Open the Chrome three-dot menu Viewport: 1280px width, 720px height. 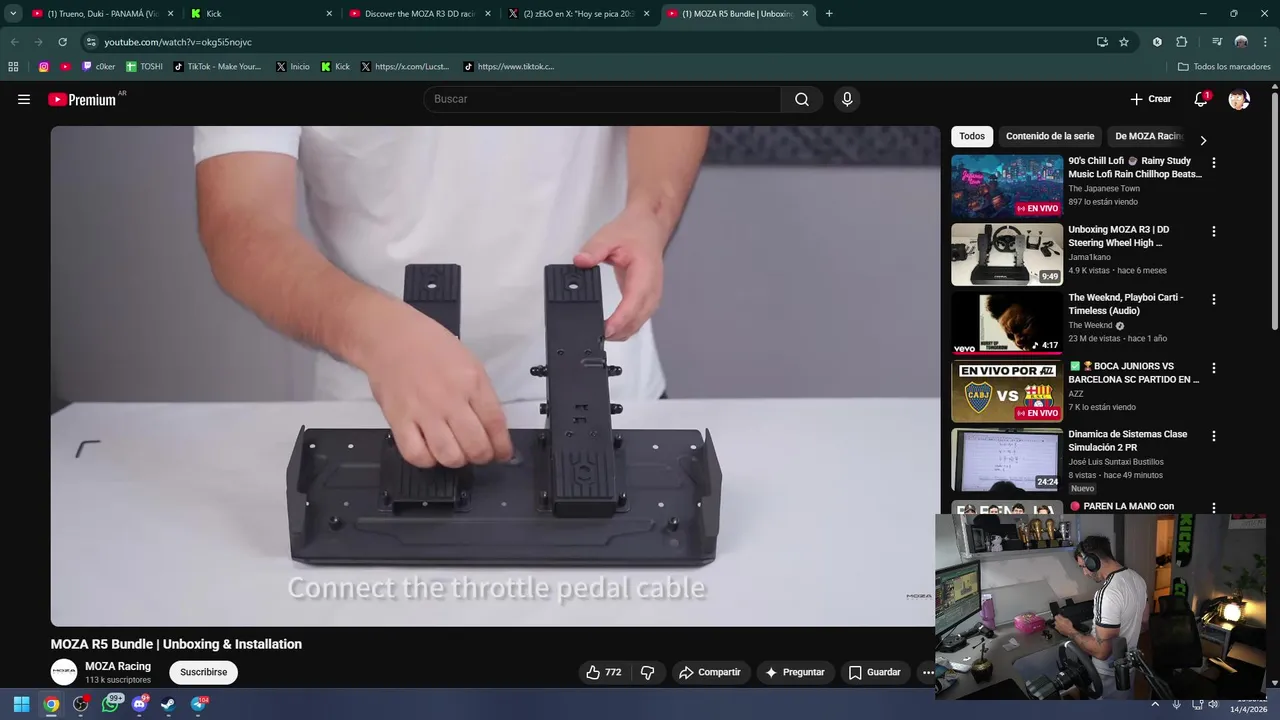pyautogui.click(x=1264, y=42)
